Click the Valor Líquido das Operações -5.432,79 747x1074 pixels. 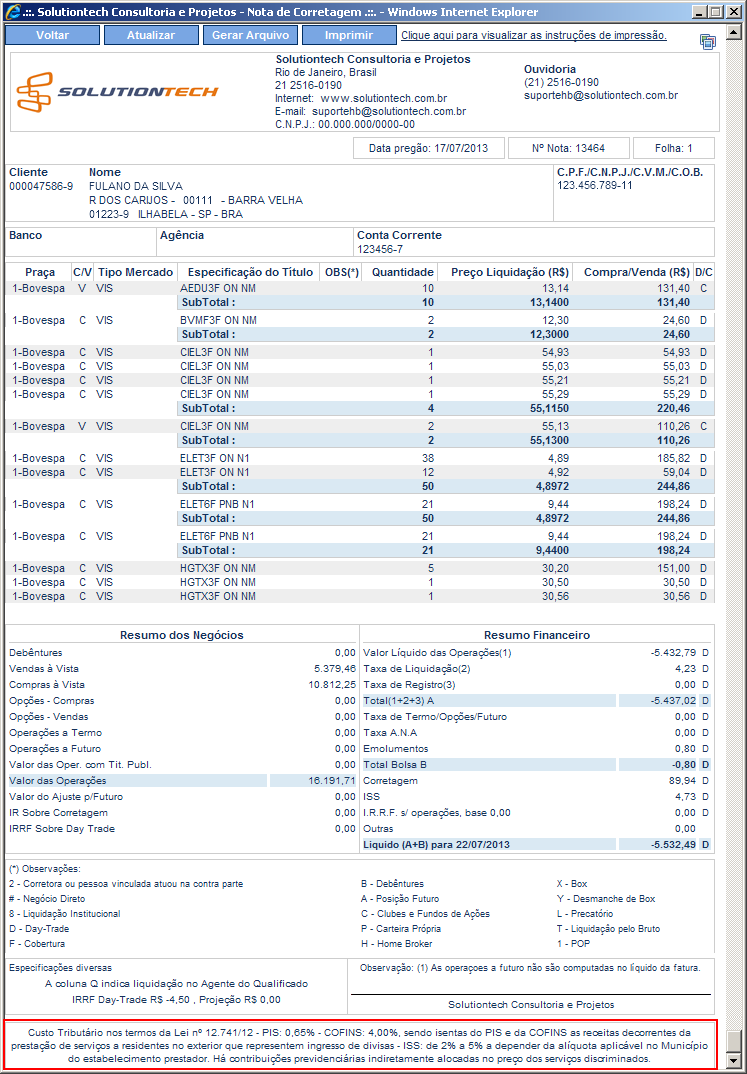point(674,653)
